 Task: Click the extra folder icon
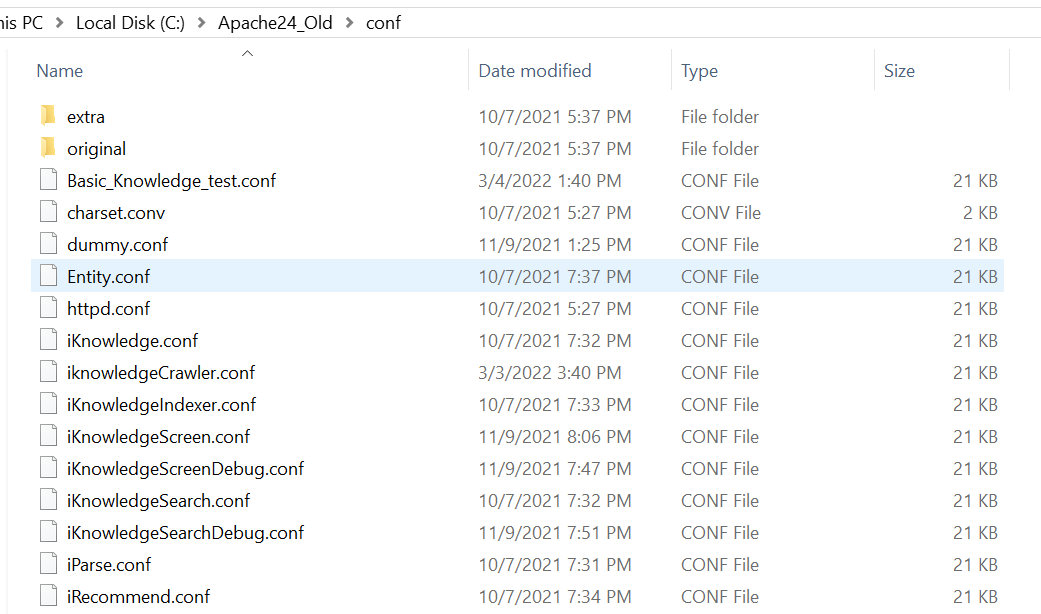tap(48, 116)
